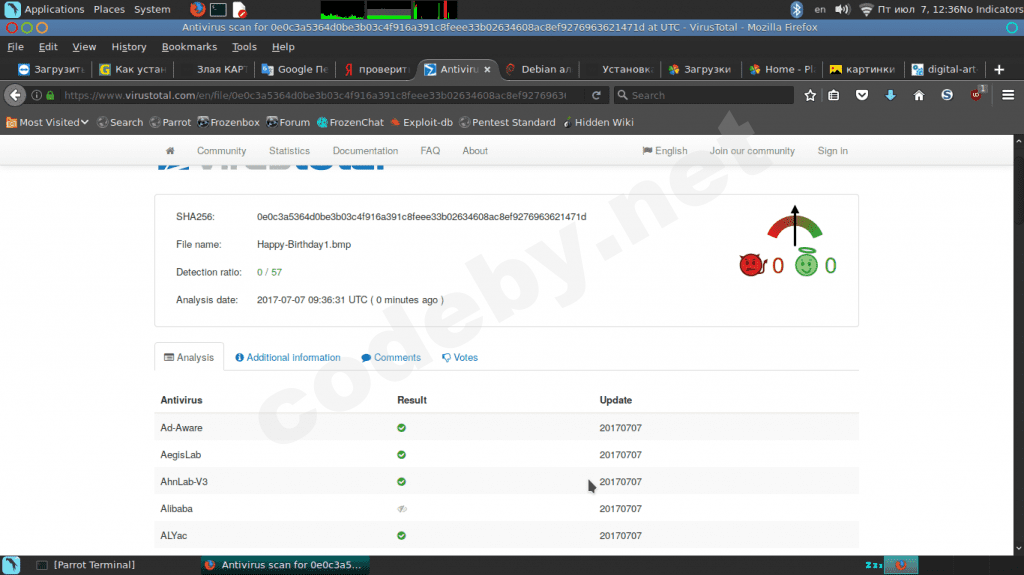The height and width of the screenshot is (575, 1024).
Task: Switch to the Comments tab
Action: pyautogui.click(x=391, y=357)
